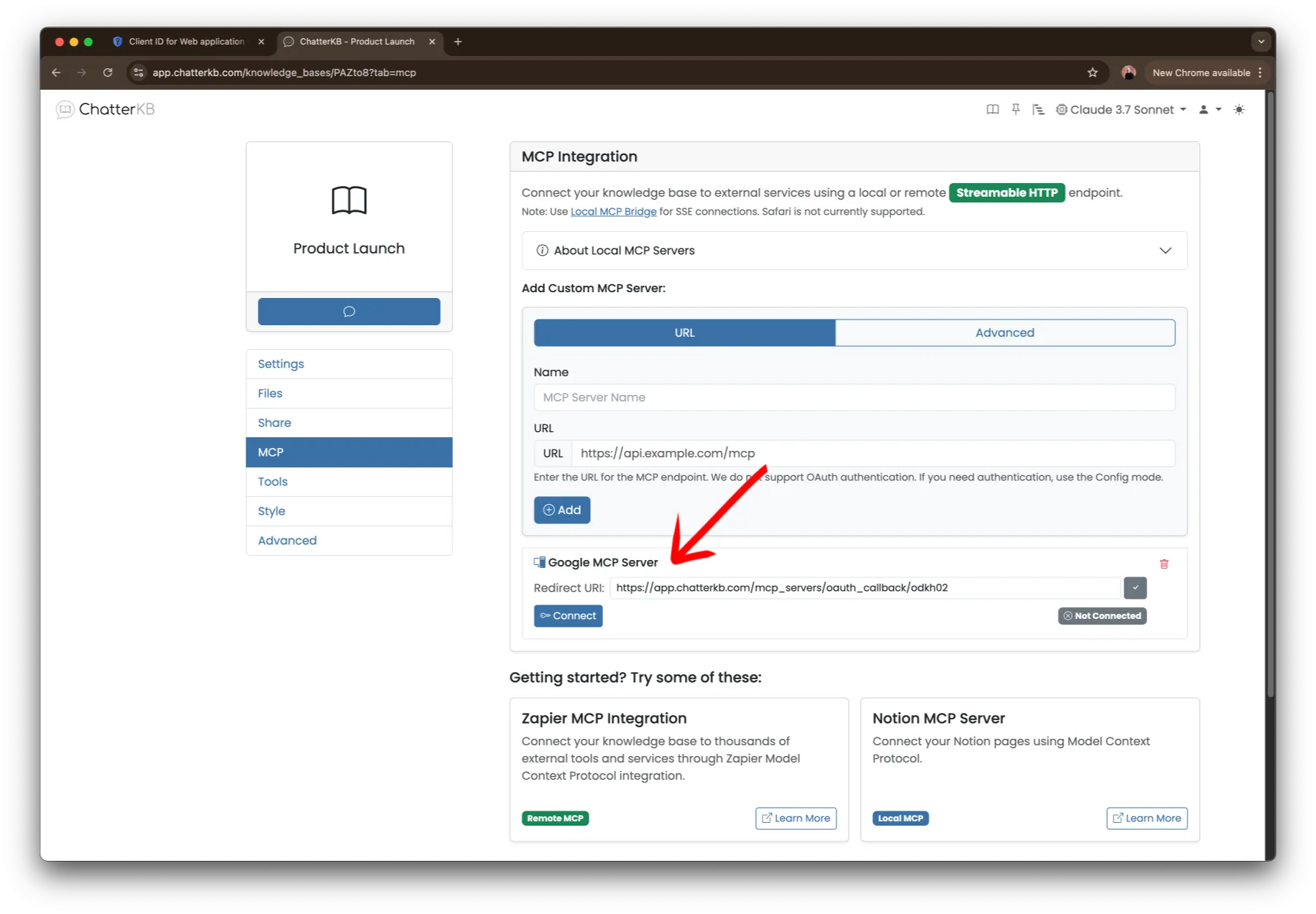Click the Google MCP Server icon
Screen dimensions: 1316x914
[x=540, y=562]
